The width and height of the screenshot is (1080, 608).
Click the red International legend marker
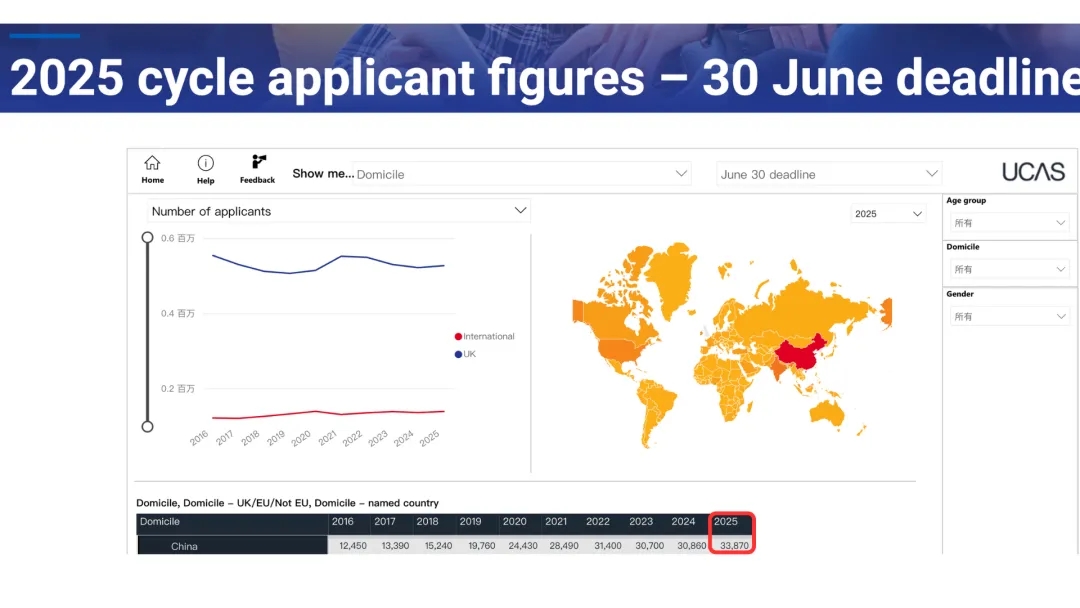click(458, 337)
